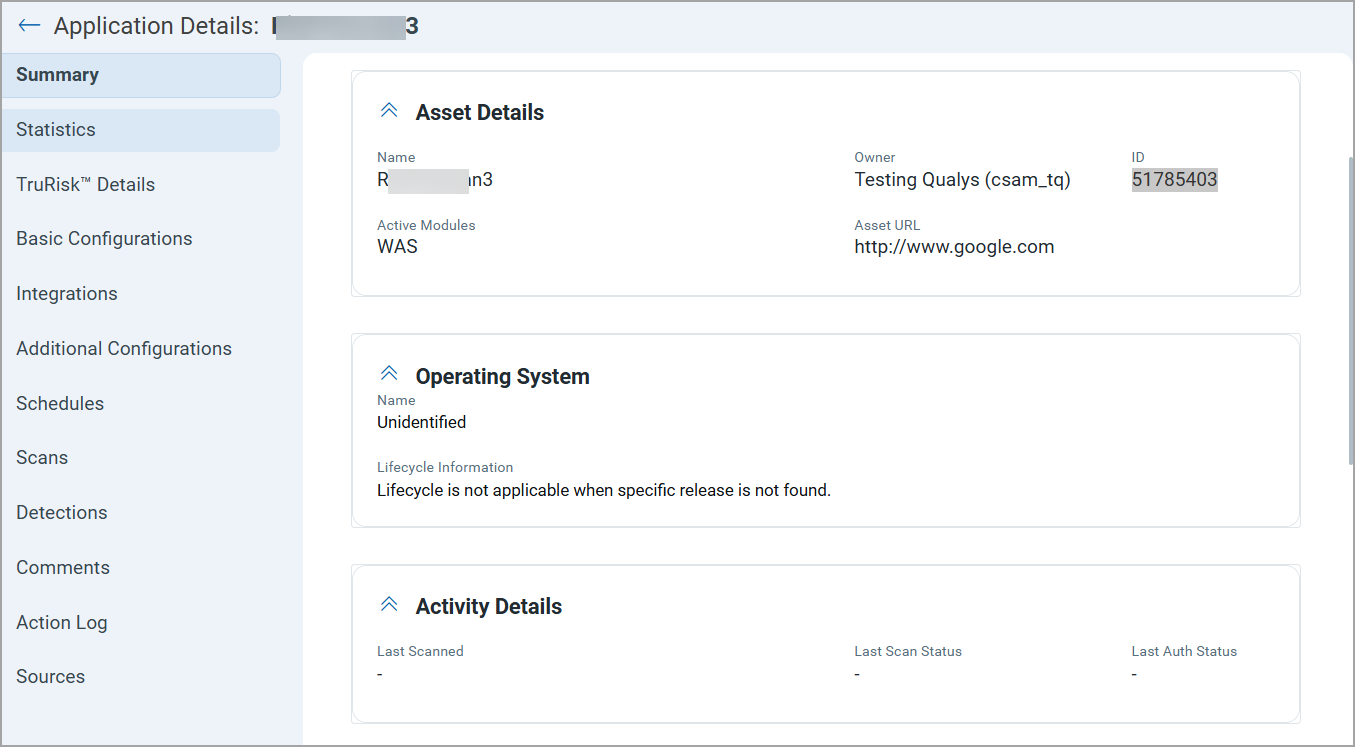Click the owner Testing Qualys (csam_tq)
Screen dimensions: 1355x747
pyautogui.click(x=962, y=180)
